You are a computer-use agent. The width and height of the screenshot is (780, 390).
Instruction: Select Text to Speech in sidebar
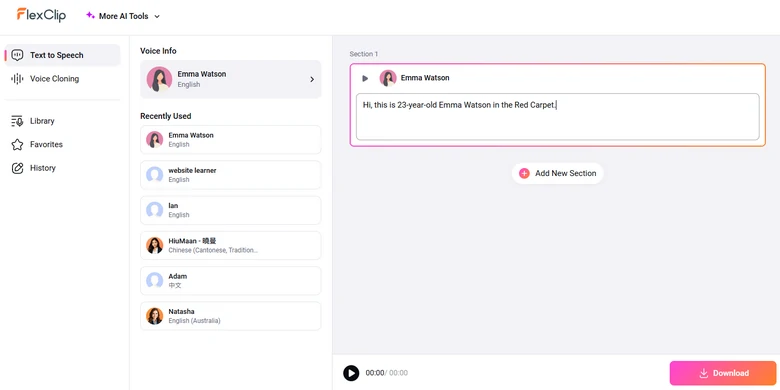[x=62, y=55]
